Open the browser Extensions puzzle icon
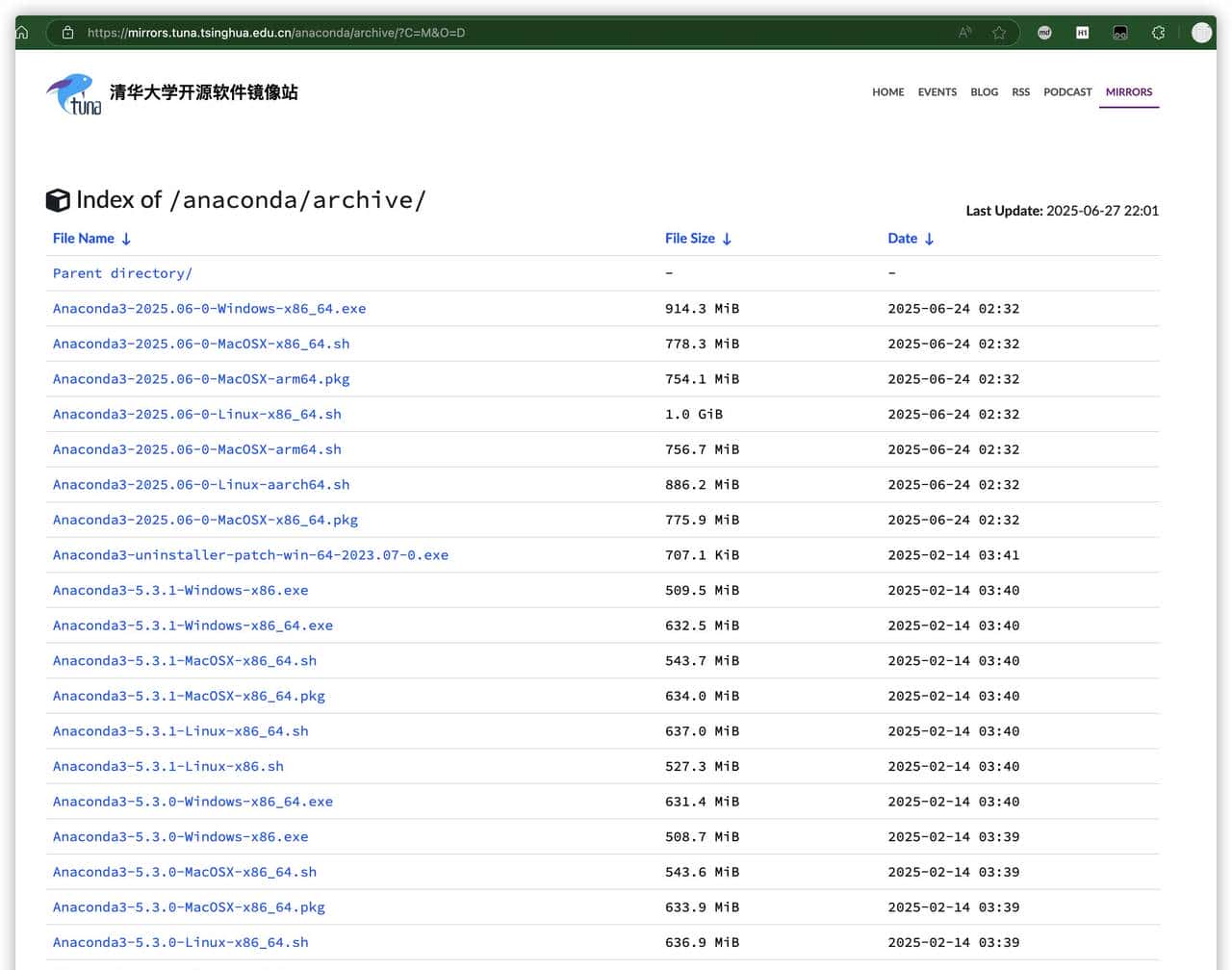The width and height of the screenshot is (1232, 970). click(1158, 33)
